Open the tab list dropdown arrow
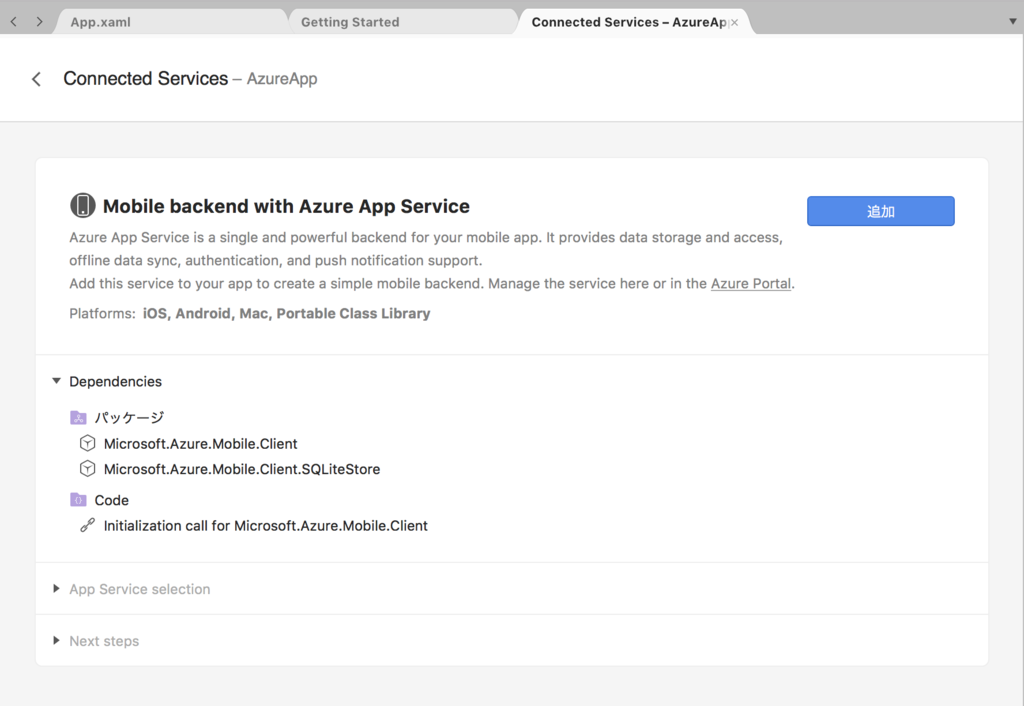The height and width of the screenshot is (706, 1024). click(1013, 22)
